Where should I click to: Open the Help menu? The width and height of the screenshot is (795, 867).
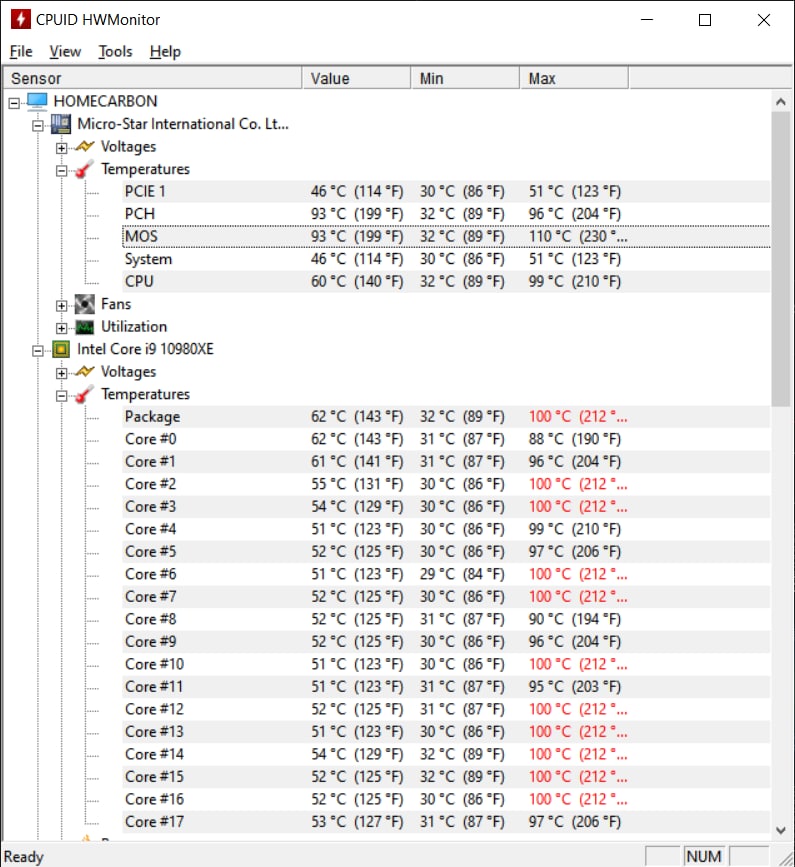[x=165, y=51]
